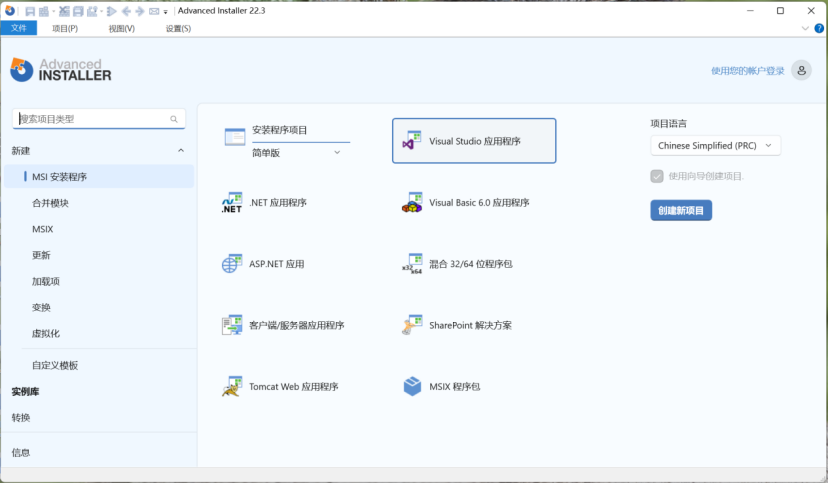Image resolution: width=828 pixels, height=483 pixels.
Task: Click the blue help question mark icon
Action: [x=819, y=29]
